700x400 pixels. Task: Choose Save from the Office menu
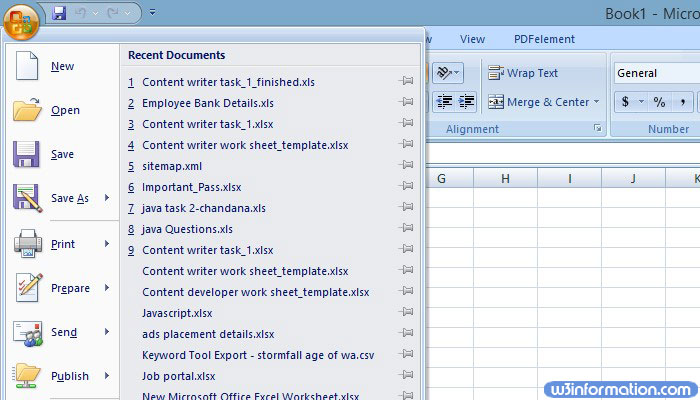click(62, 154)
